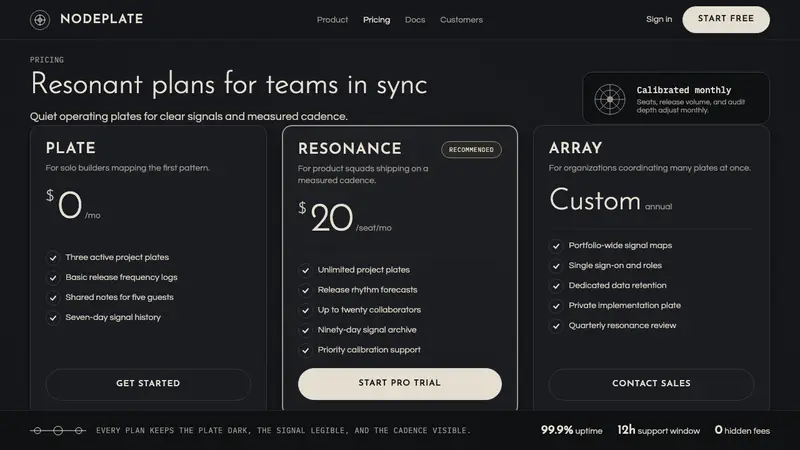Click the PRICING eyebrow label
The width and height of the screenshot is (800, 450).
(46, 60)
